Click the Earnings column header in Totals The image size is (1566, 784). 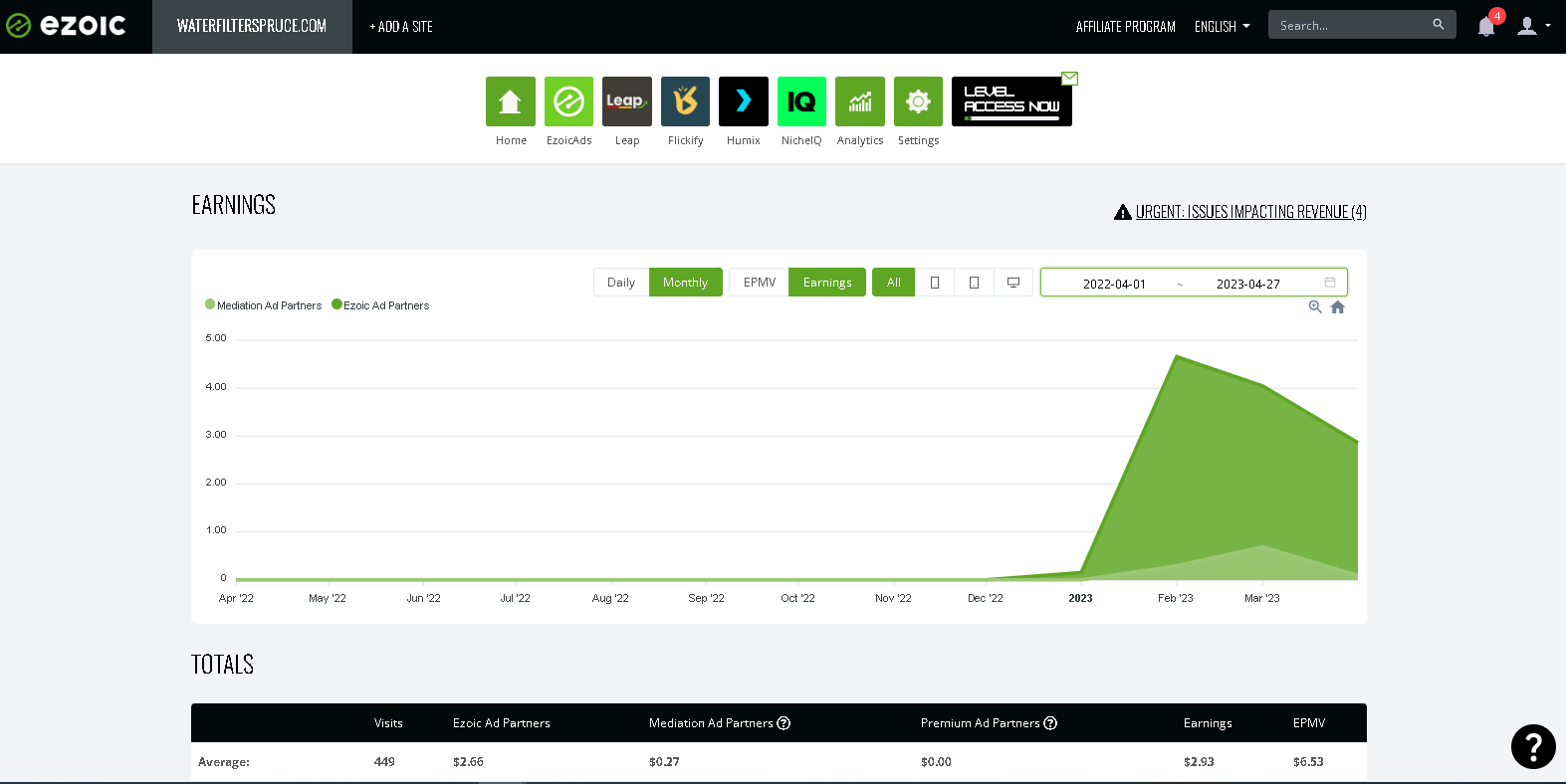[x=1208, y=723]
